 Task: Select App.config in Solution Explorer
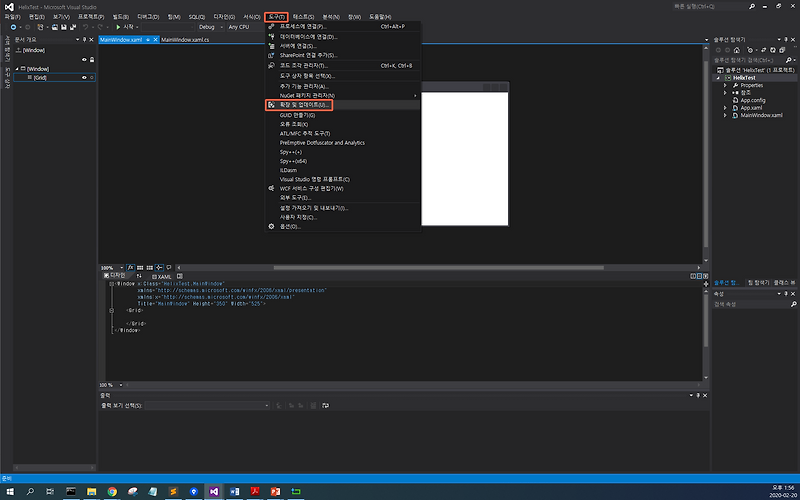tap(753, 101)
